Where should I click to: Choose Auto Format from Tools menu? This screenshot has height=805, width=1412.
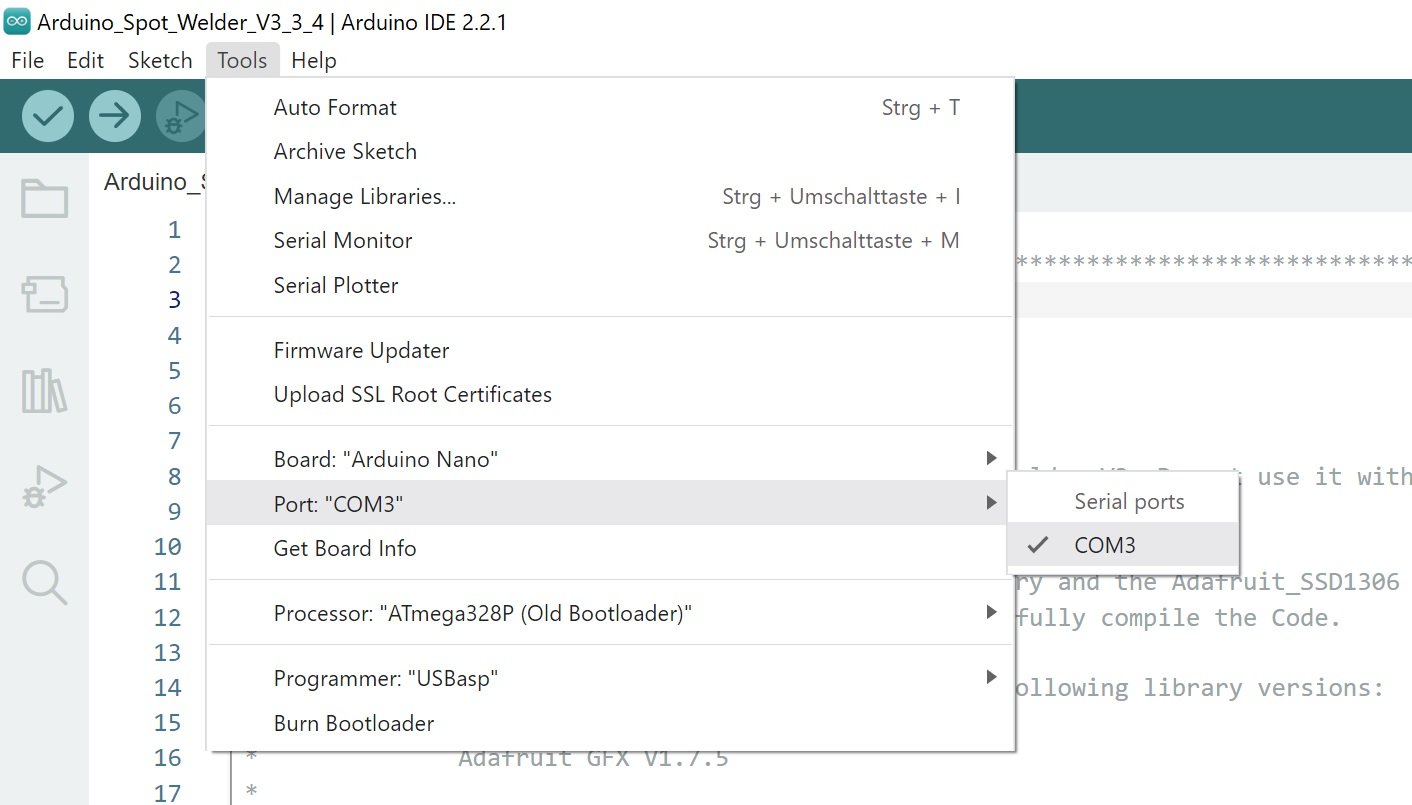[x=610, y=108]
